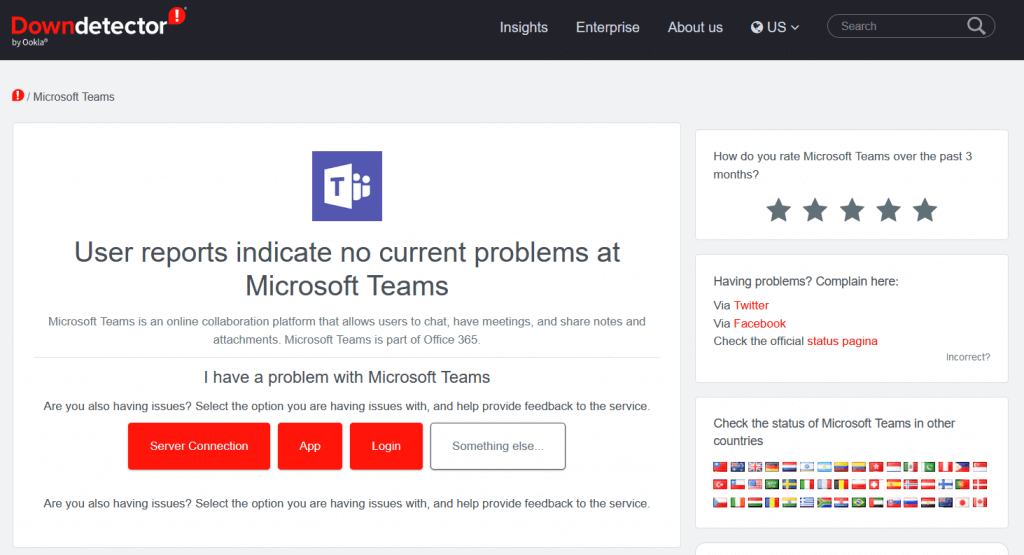Click the red breadcrumb home icon
The height and width of the screenshot is (555, 1024).
(18, 96)
